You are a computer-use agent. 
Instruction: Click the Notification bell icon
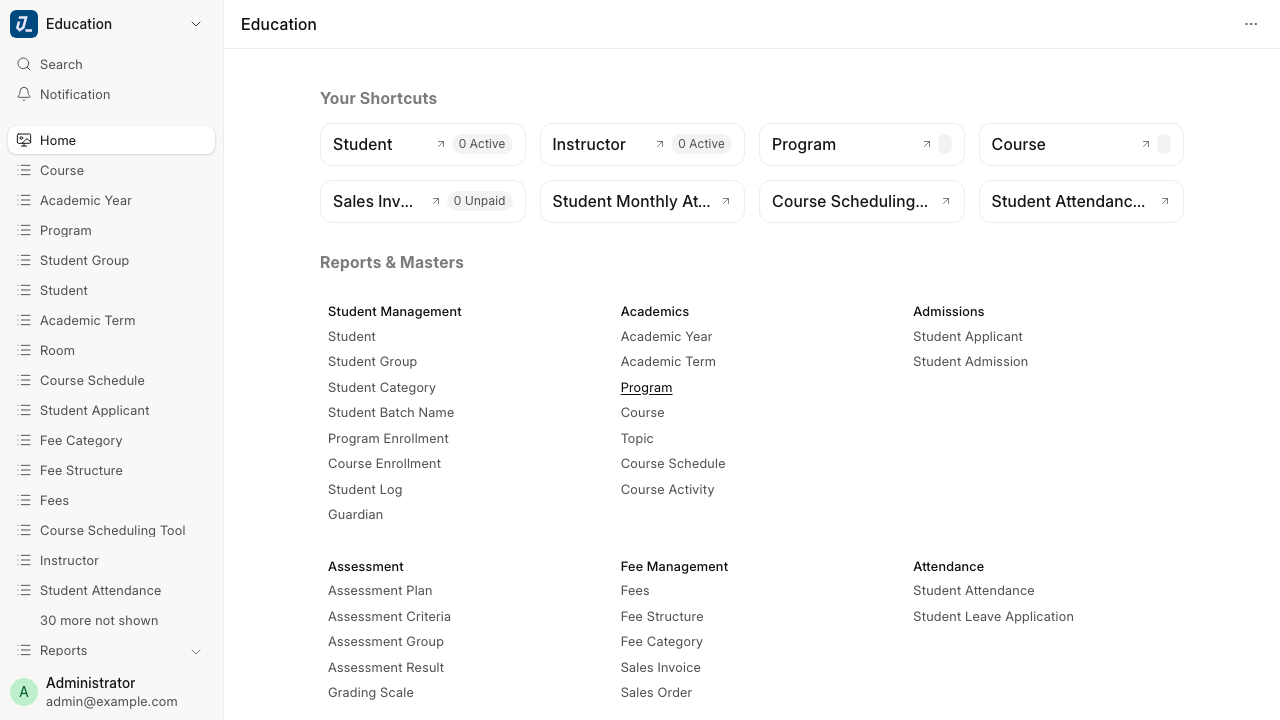24,94
